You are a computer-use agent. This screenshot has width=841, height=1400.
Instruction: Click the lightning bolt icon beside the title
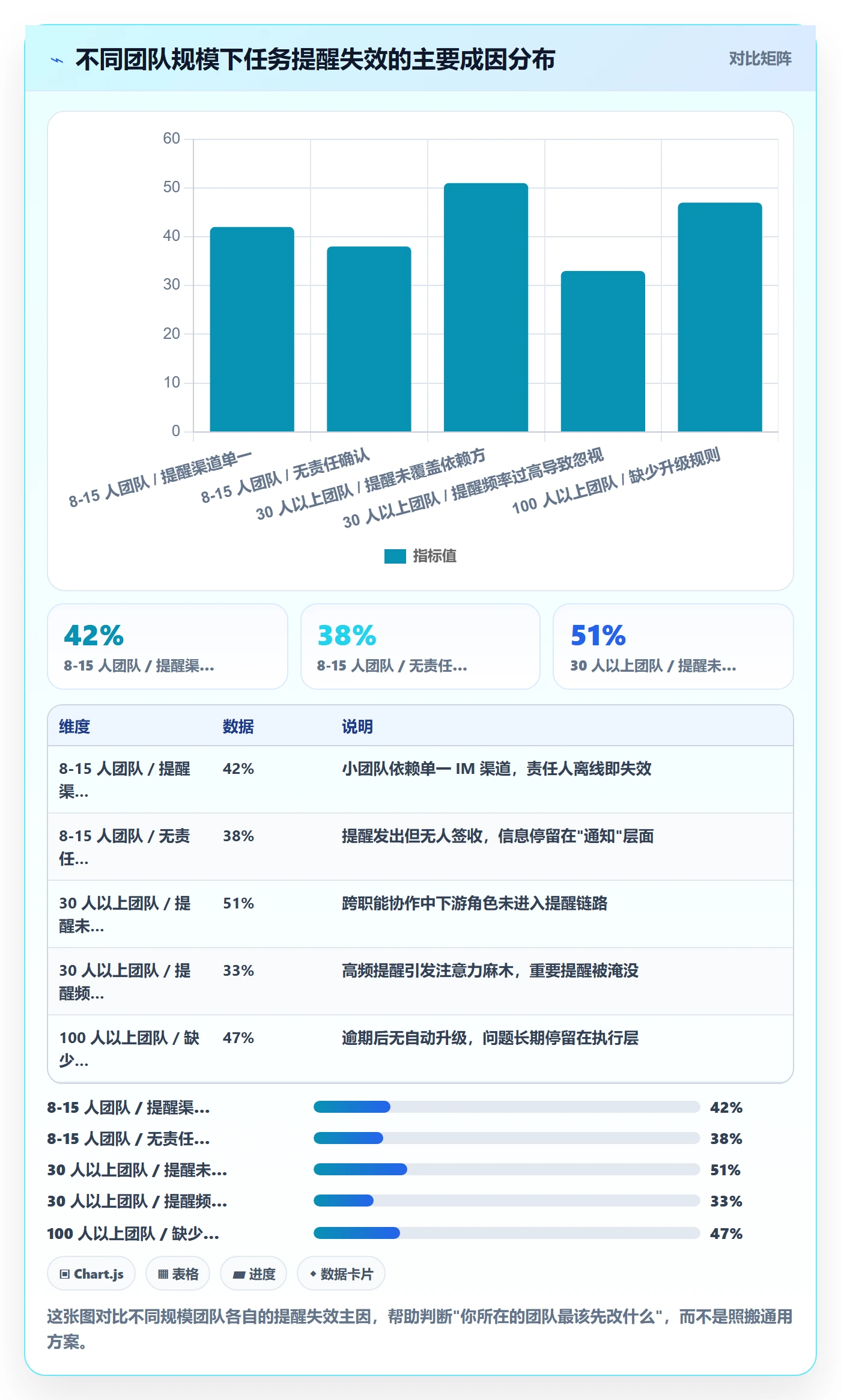click(x=57, y=60)
